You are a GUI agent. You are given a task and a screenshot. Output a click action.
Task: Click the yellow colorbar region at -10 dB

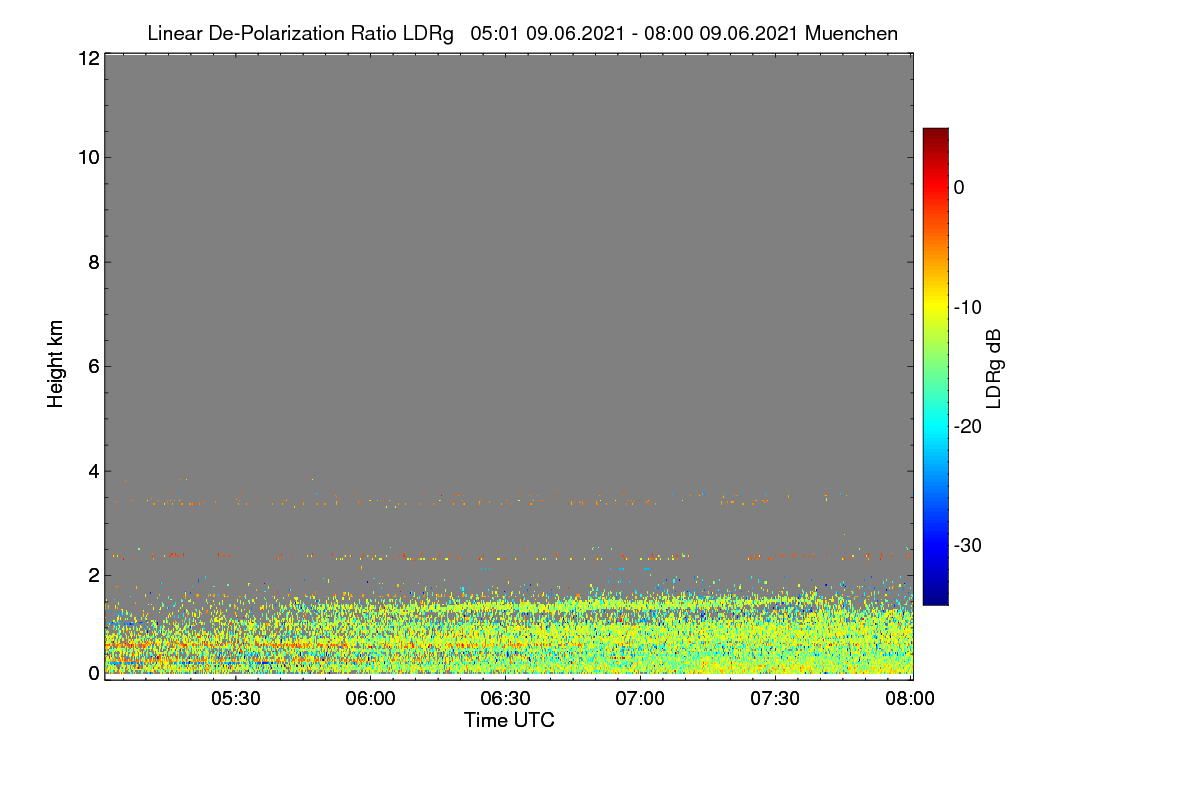coord(935,307)
